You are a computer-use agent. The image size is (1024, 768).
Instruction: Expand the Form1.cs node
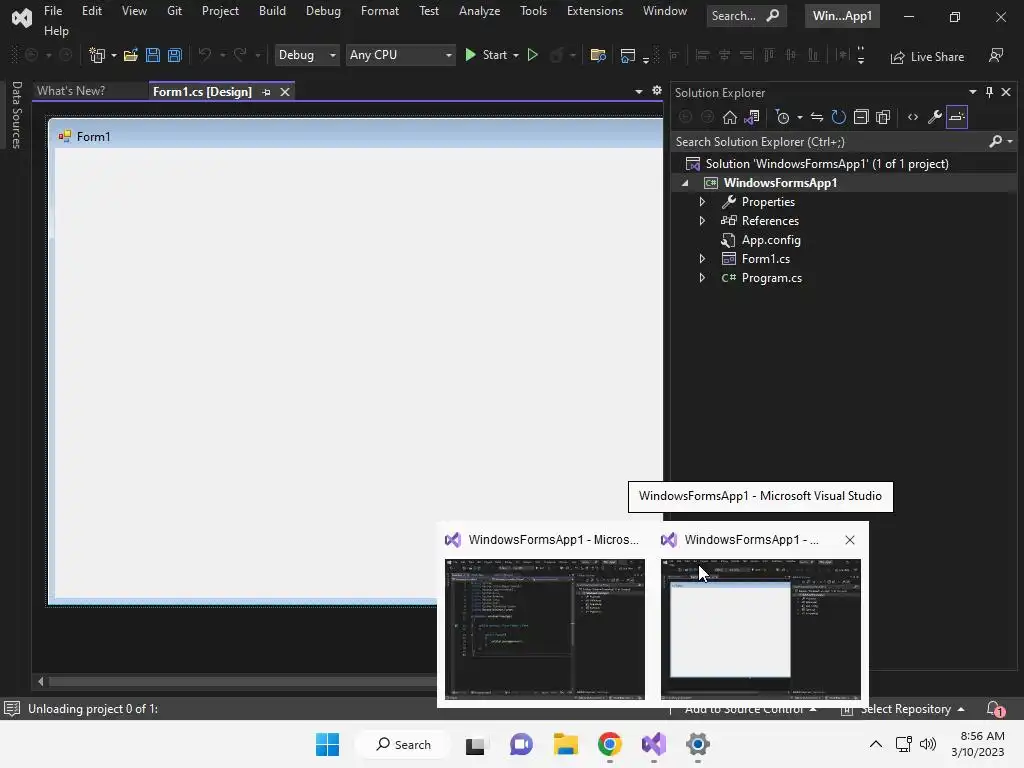click(x=702, y=259)
